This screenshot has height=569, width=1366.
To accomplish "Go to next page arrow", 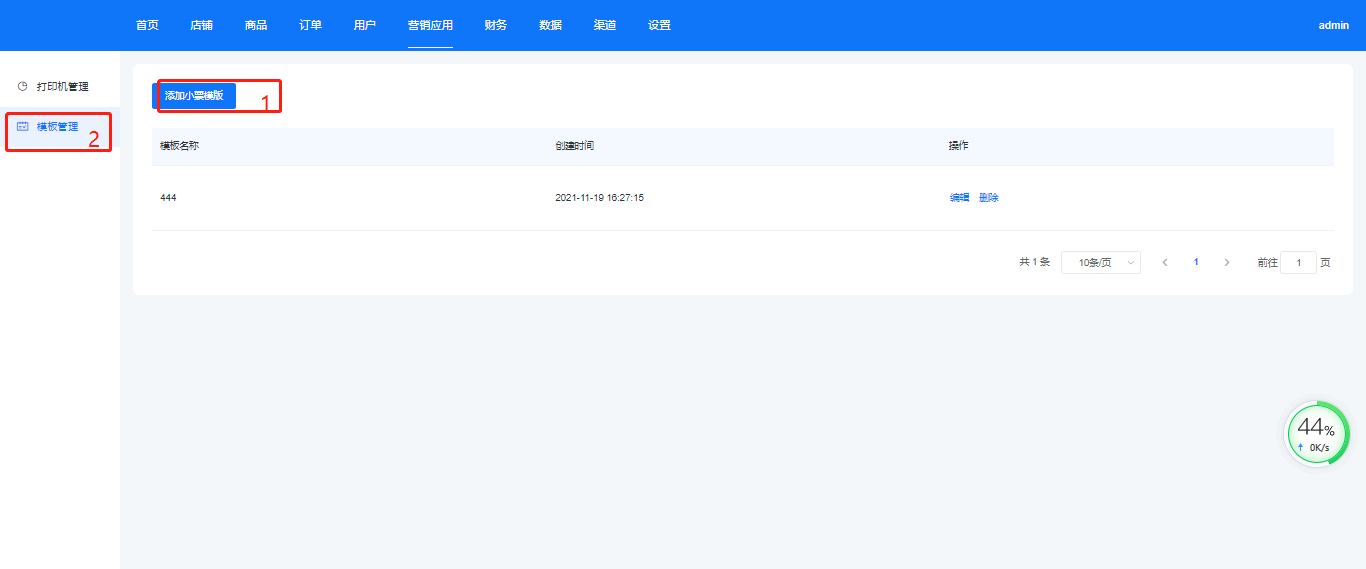I will pos(1227,262).
